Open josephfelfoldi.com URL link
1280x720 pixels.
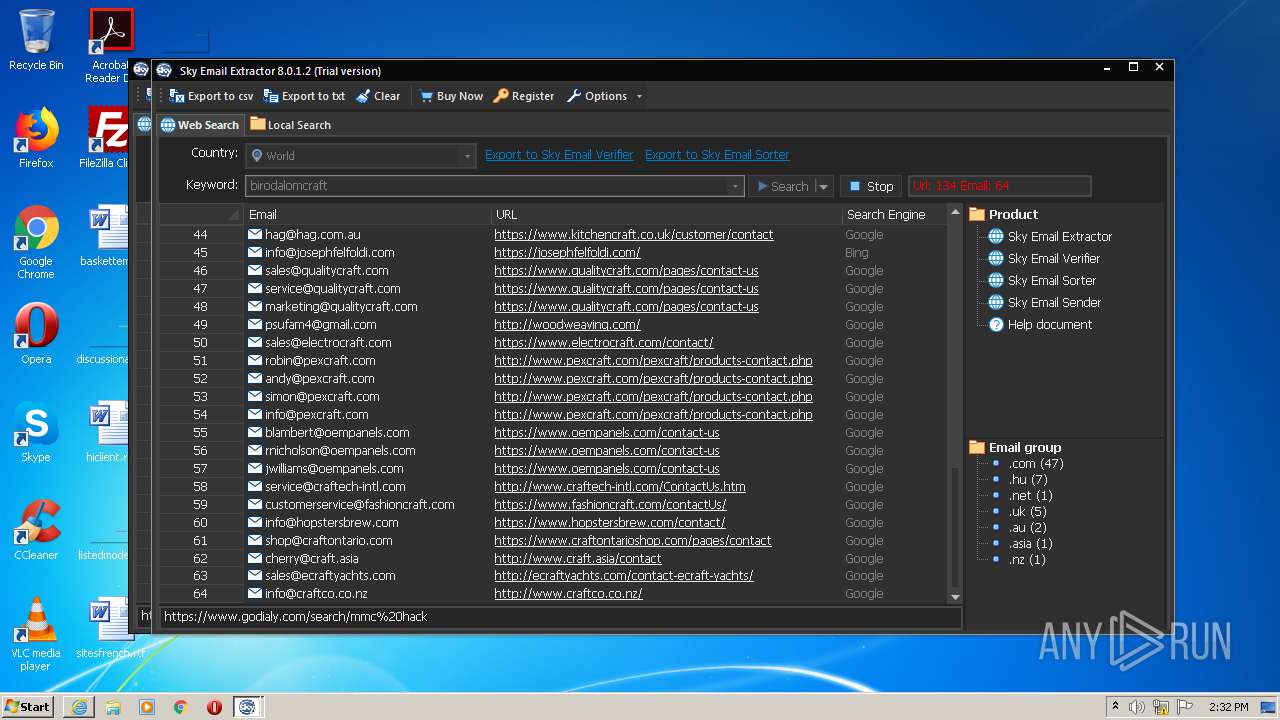567,253
